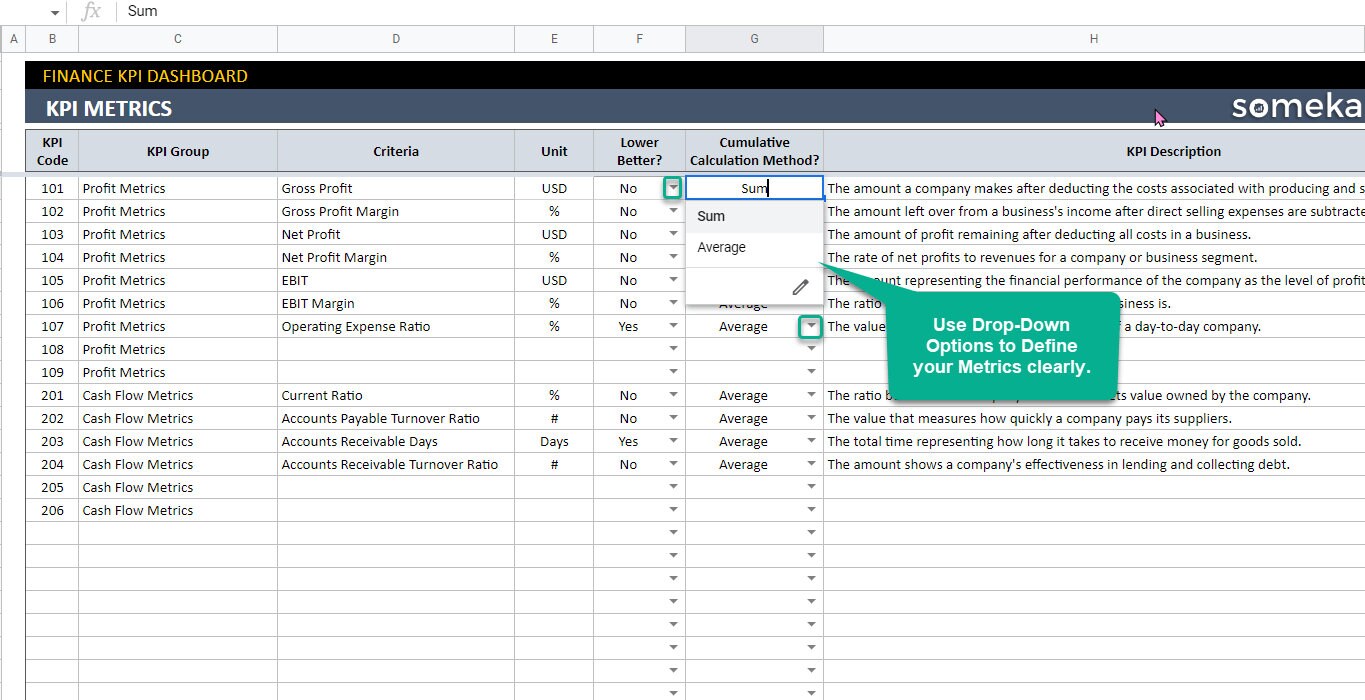Click the 'Accounts Payable Turnover Ratio' cell
This screenshot has width=1365, height=700.
[x=396, y=418]
